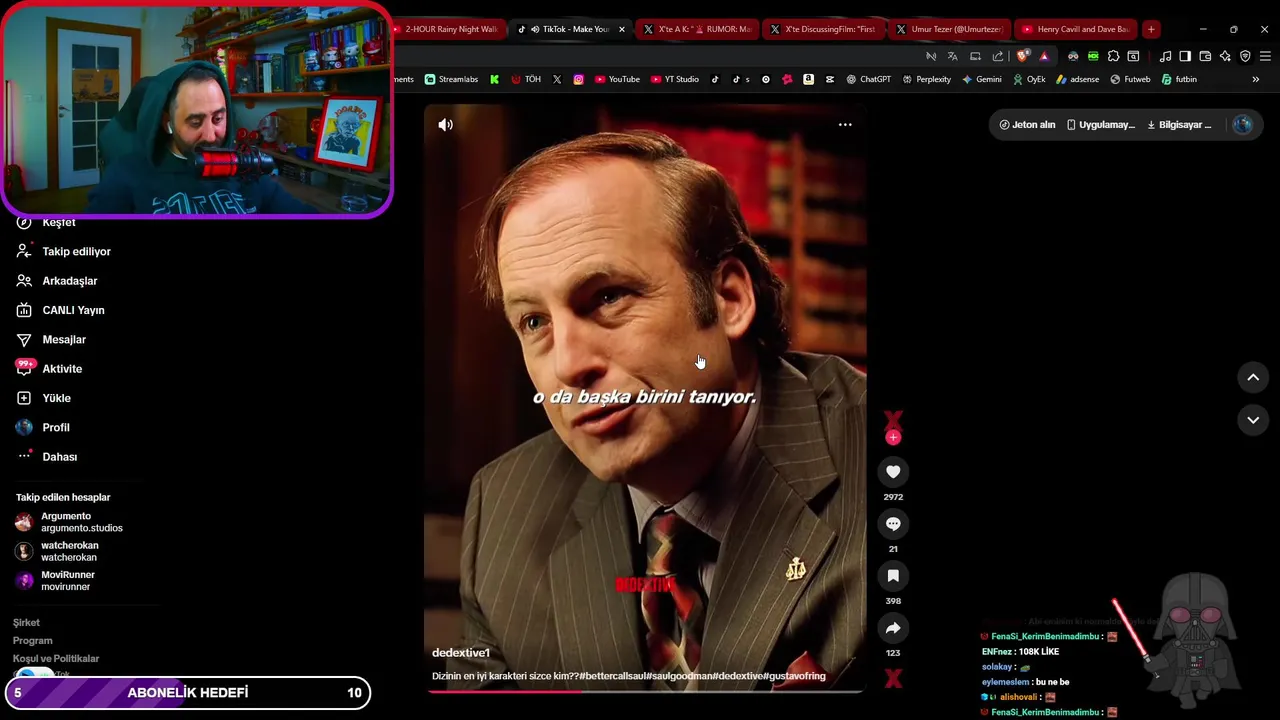This screenshot has height=720, width=1280.
Task: Open TÖH bookmark
Action: pyautogui.click(x=526, y=79)
